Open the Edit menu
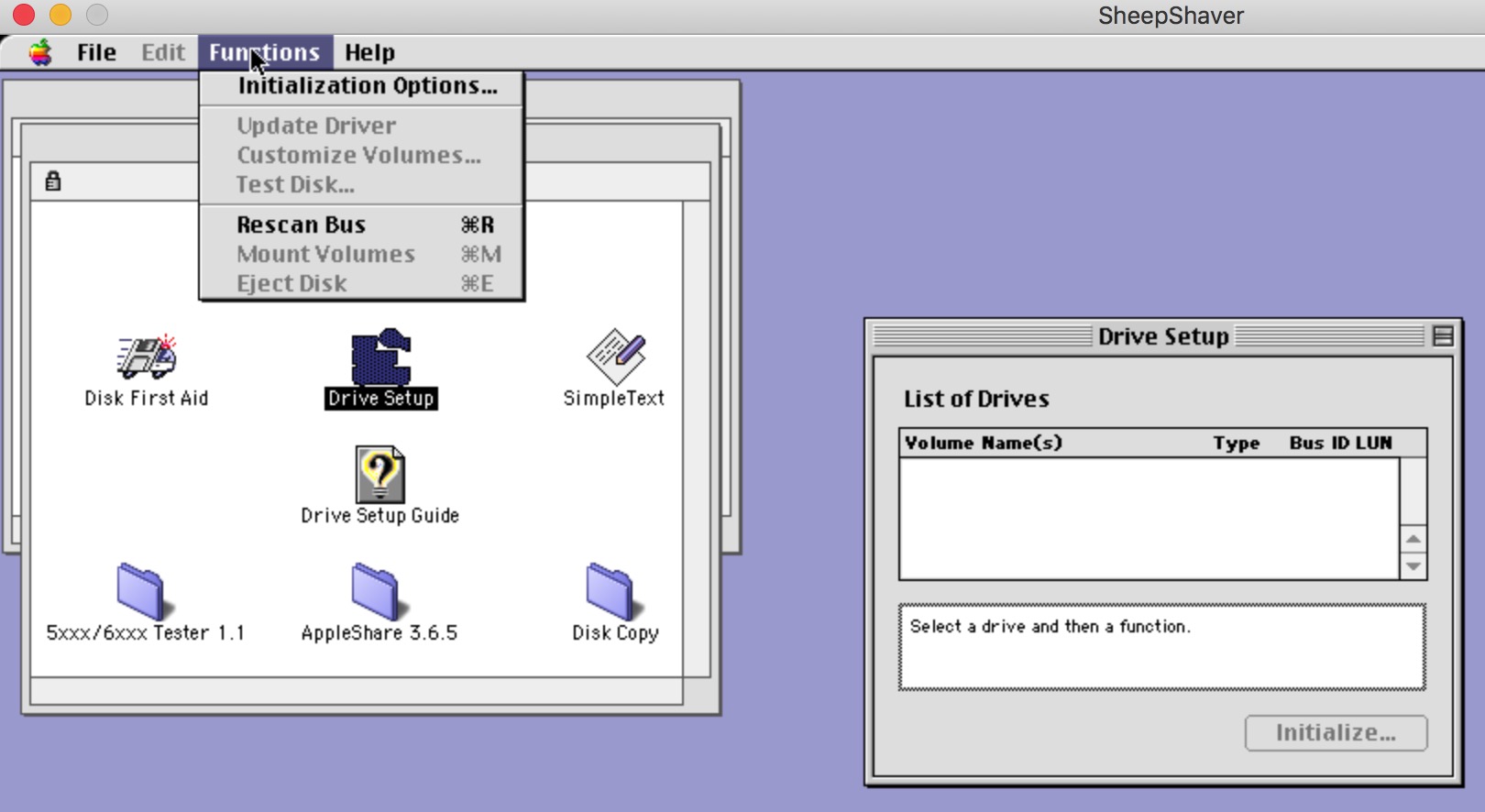Image resolution: width=1485 pixels, height=812 pixels. (163, 53)
